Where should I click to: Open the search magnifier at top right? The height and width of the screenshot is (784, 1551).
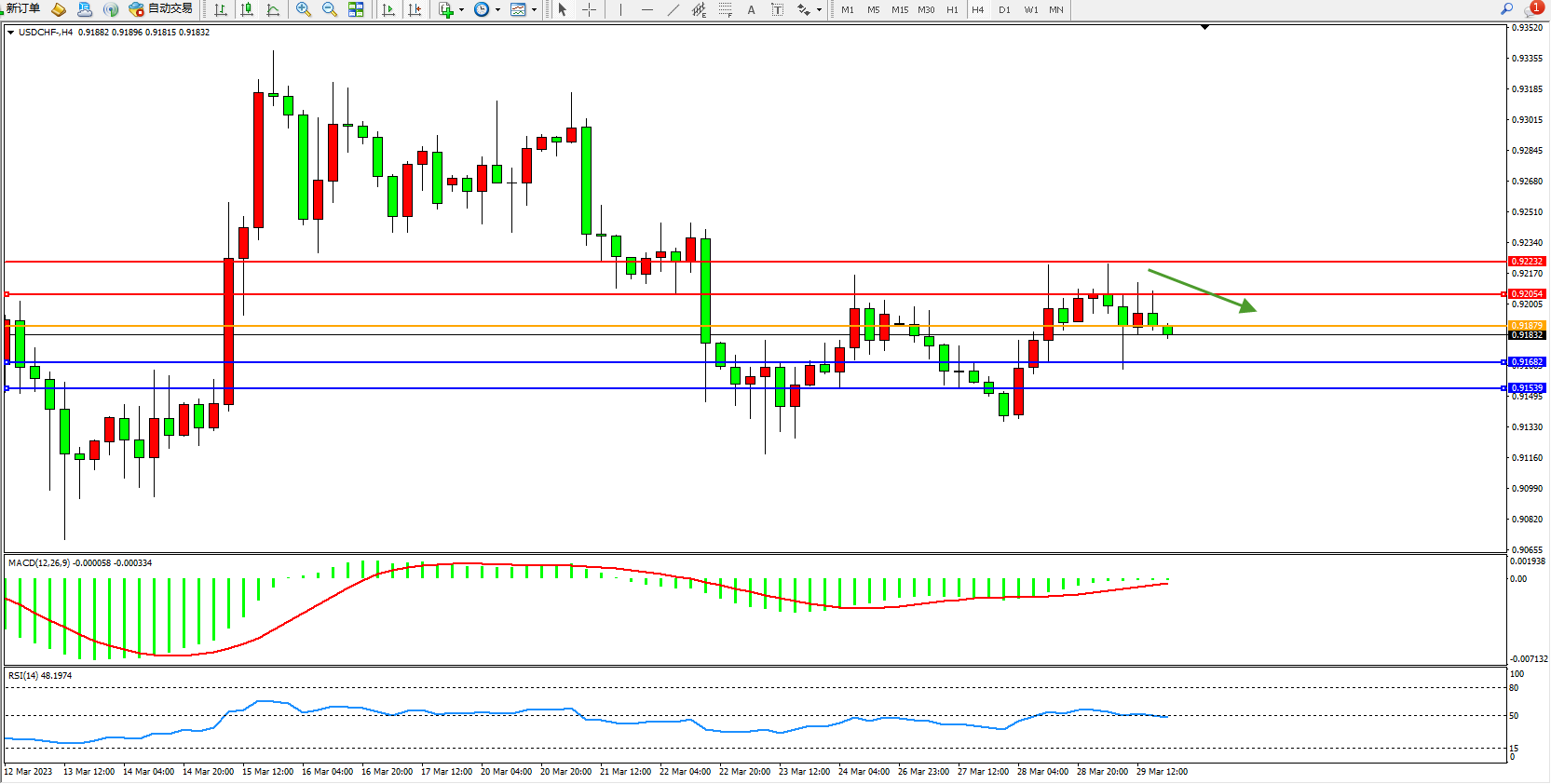pos(1506,8)
